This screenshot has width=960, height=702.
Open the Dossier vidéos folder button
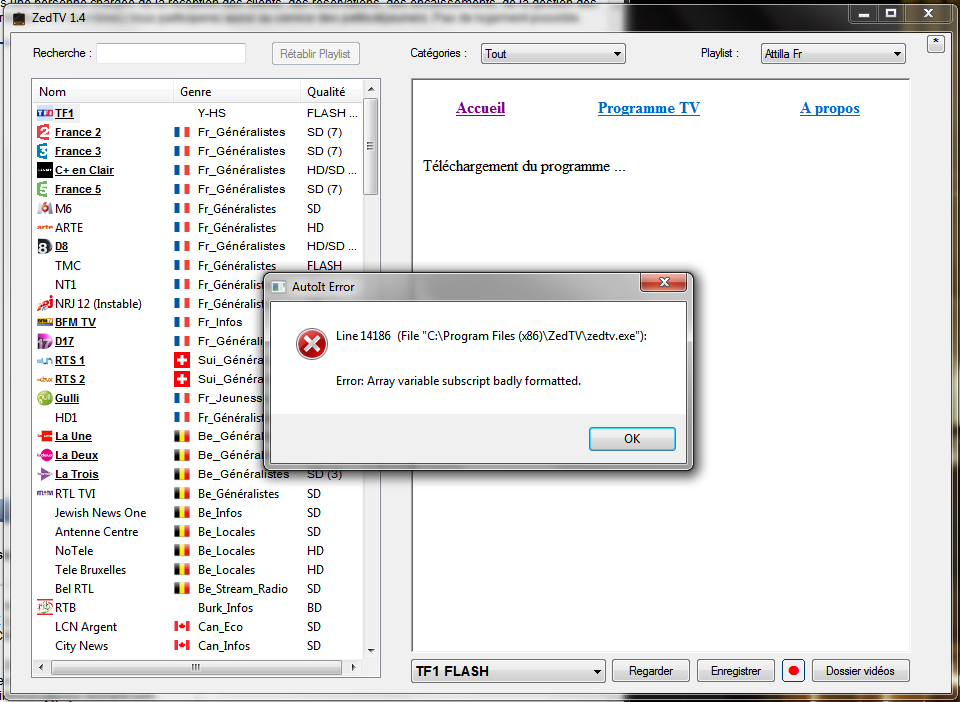pyautogui.click(x=860, y=671)
